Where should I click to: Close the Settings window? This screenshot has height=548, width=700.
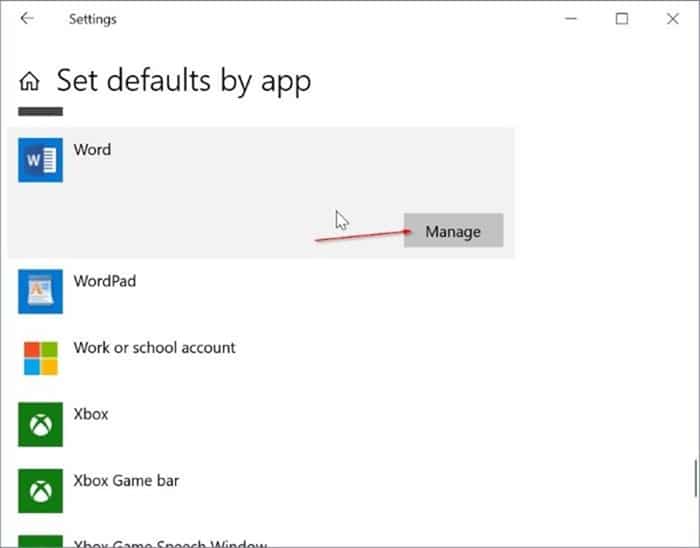(673, 19)
